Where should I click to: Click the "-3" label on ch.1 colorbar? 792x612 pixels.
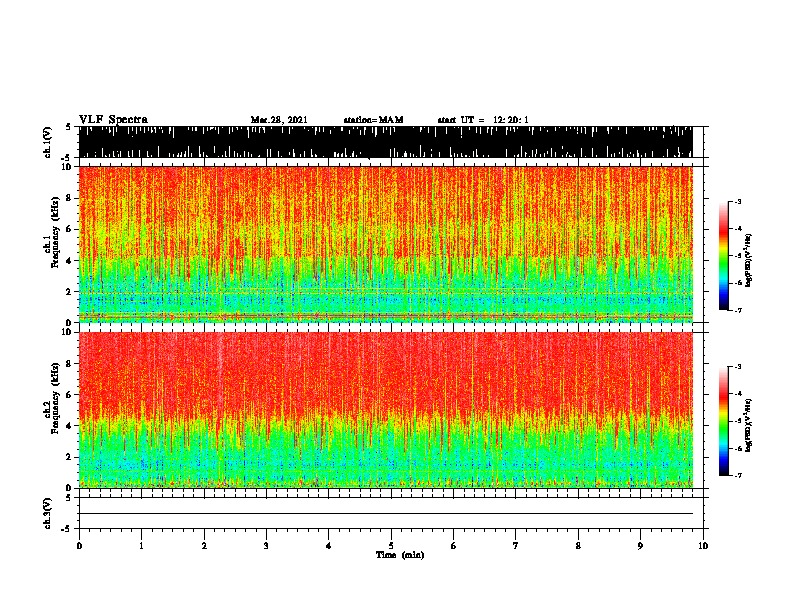(737, 201)
